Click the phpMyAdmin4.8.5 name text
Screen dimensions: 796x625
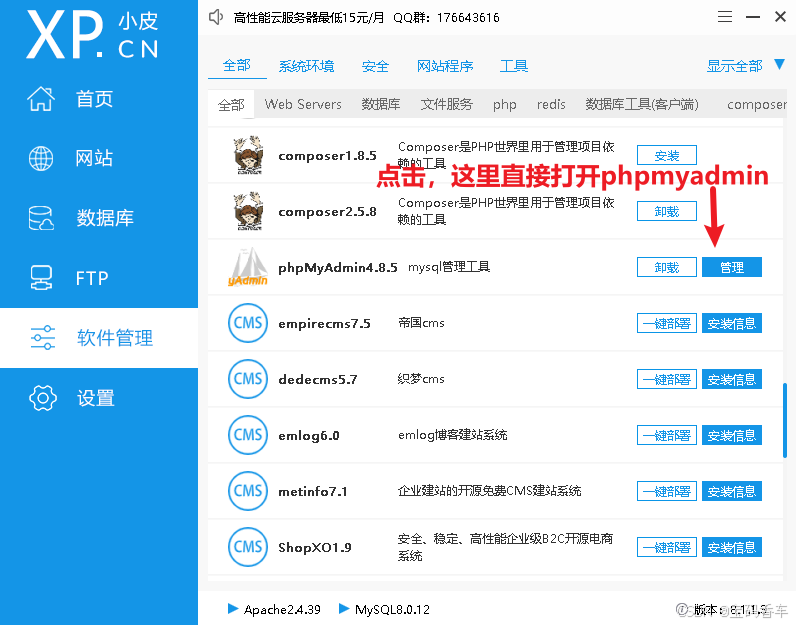pos(338,268)
